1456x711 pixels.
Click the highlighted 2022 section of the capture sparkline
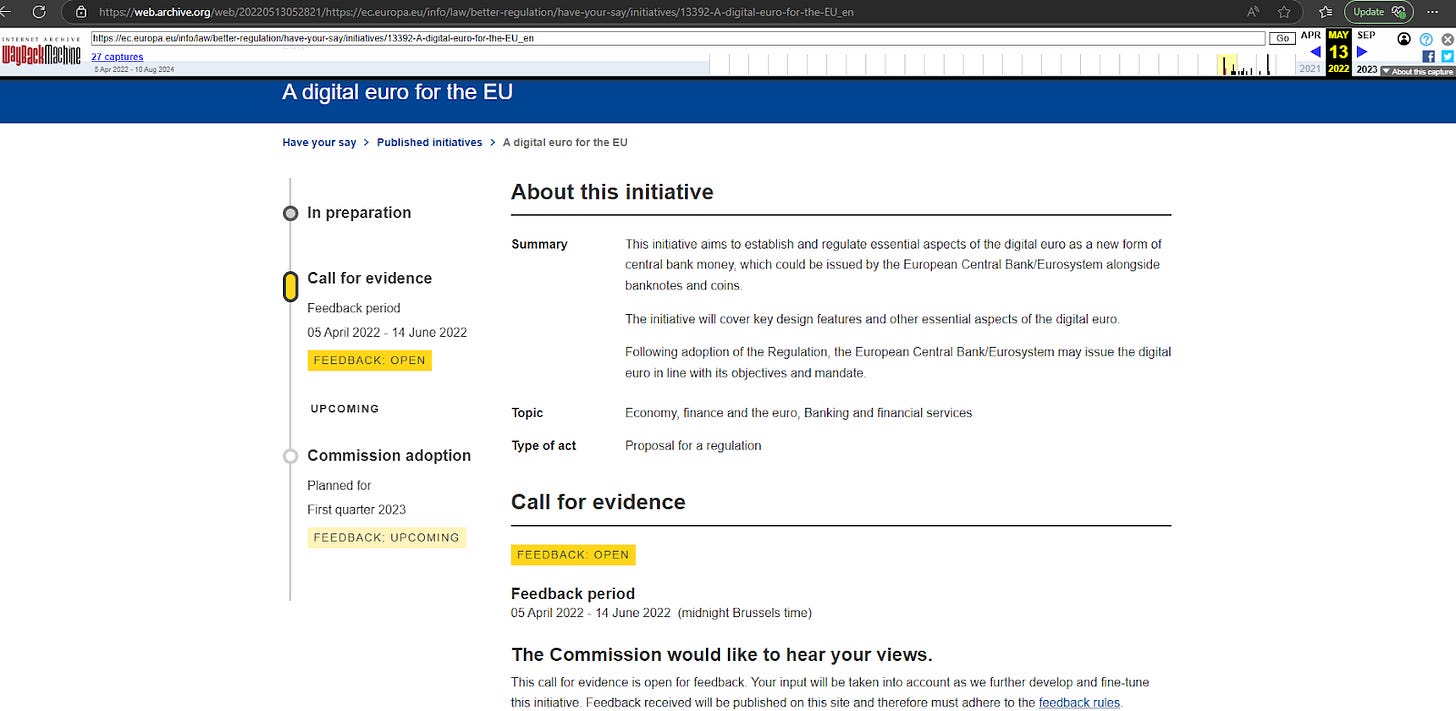(x=1227, y=65)
